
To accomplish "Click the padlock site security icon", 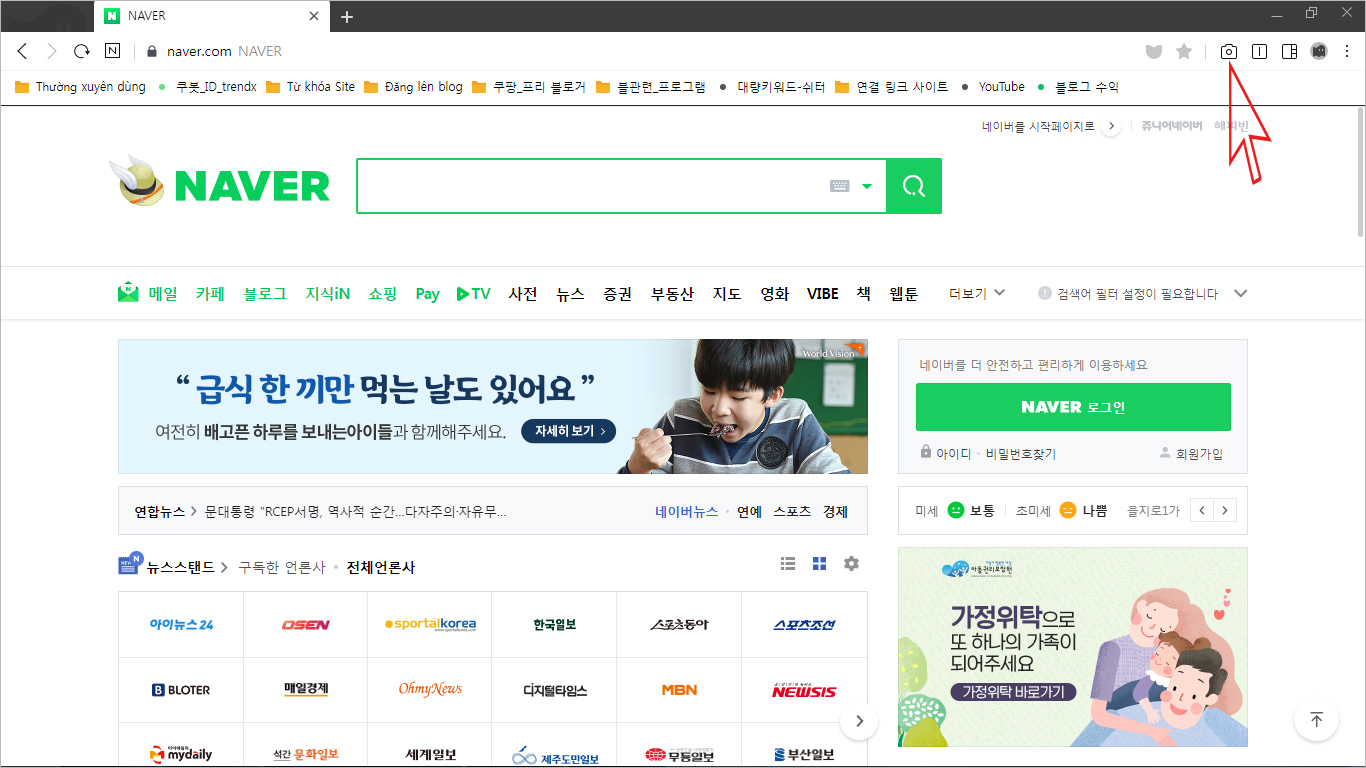I will point(152,51).
